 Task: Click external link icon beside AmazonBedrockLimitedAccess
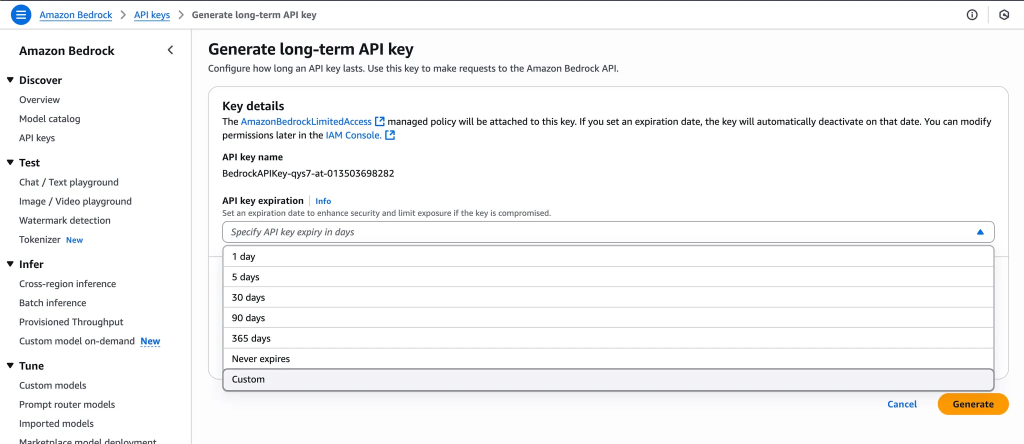click(x=380, y=121)
